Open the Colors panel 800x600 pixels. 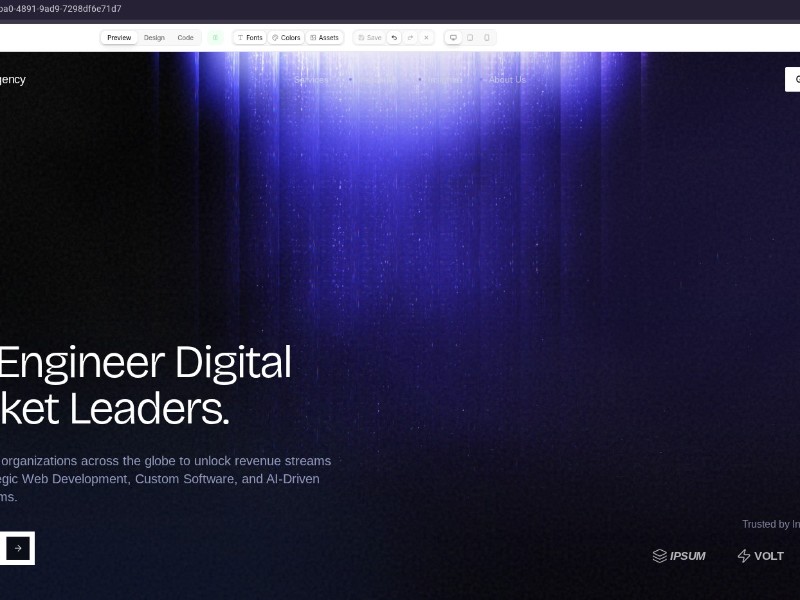click(286, 38)
